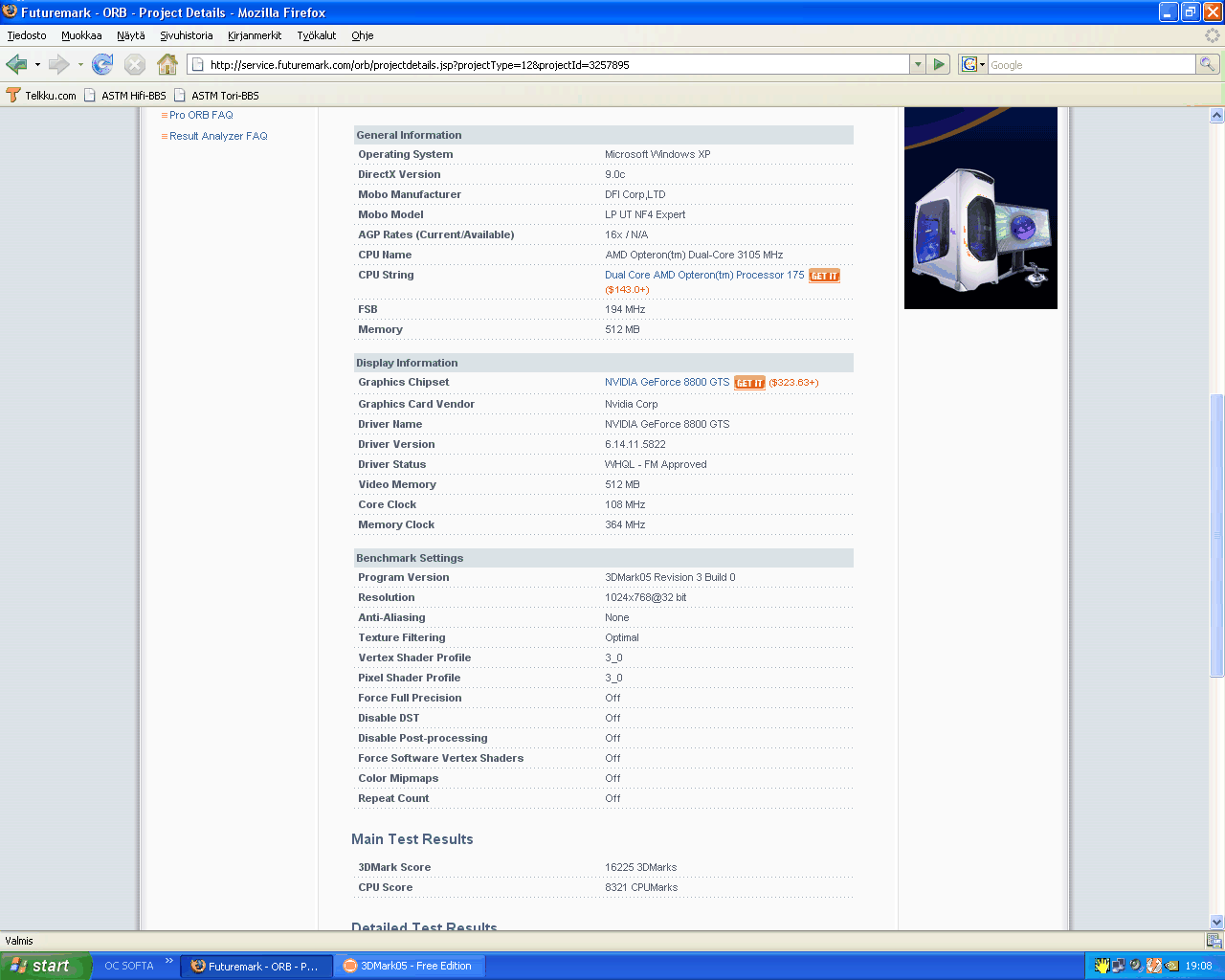1225x980 pixels.
Task: Open the Työkalut menu
Action: (317, 35)
